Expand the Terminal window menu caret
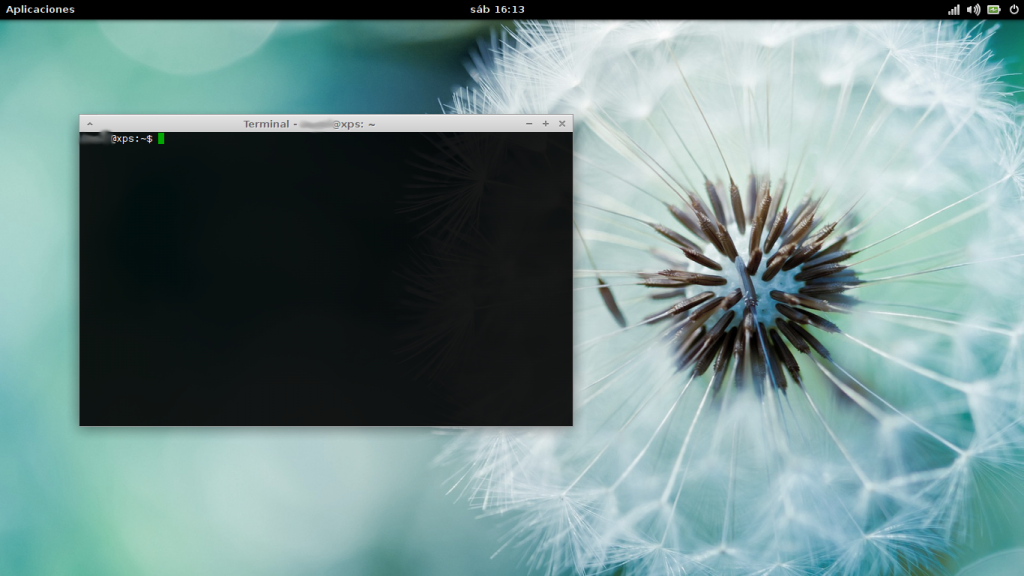The image size is (1024, 576). (x=89, y=124)
